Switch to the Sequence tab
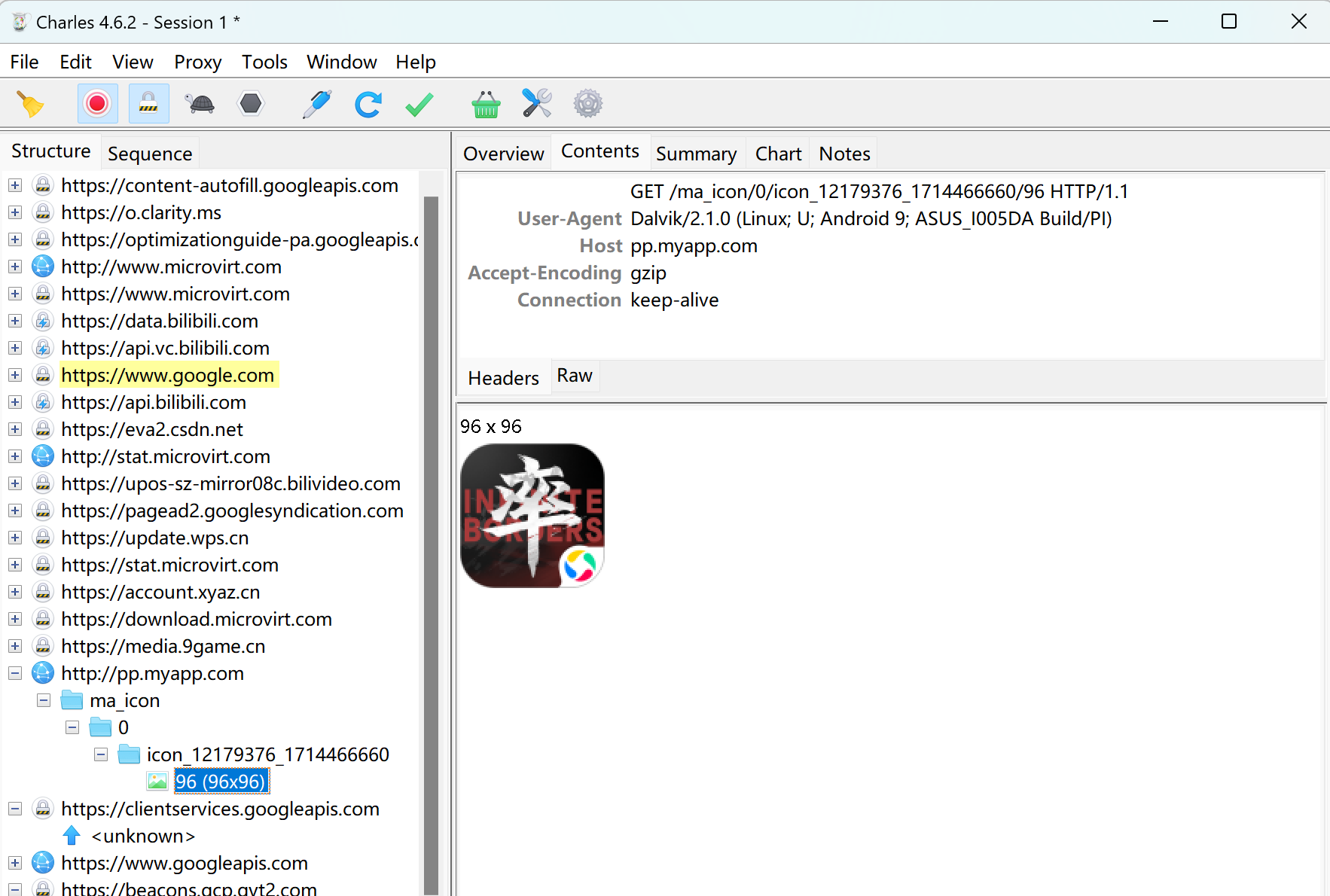1330x896 pixels. pos(150,154)
